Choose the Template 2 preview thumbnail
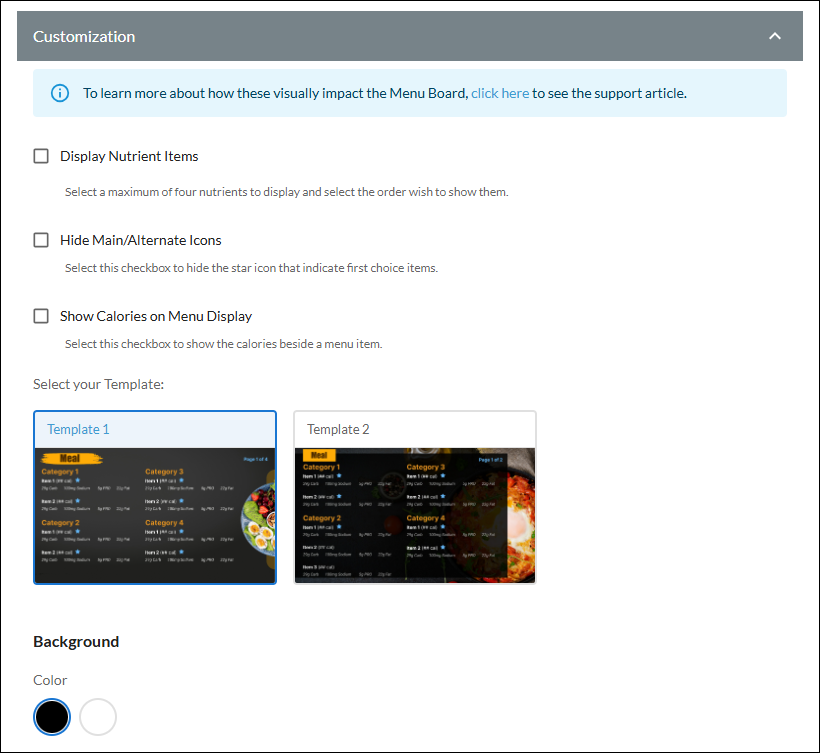The width and height of the screenshot is (820, 753). 415,515
